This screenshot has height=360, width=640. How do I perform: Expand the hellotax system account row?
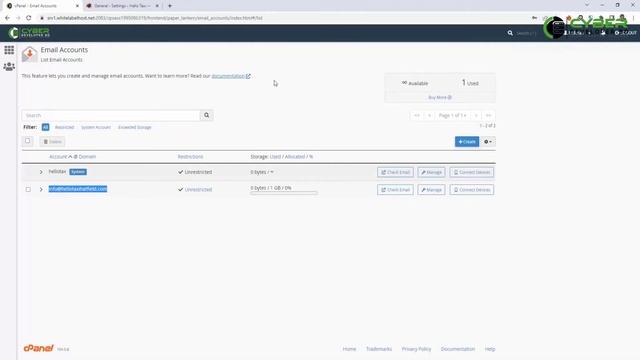[x=41, y=172]
